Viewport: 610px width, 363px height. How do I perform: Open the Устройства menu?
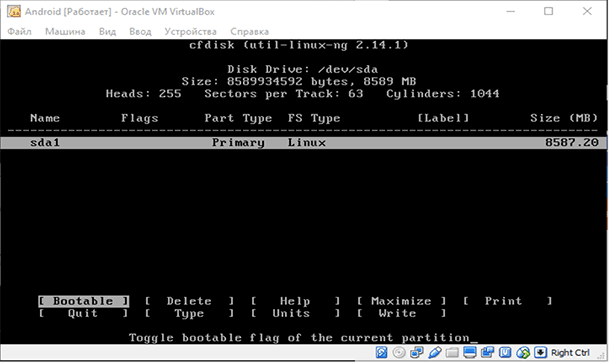click(x=191, y=32)
